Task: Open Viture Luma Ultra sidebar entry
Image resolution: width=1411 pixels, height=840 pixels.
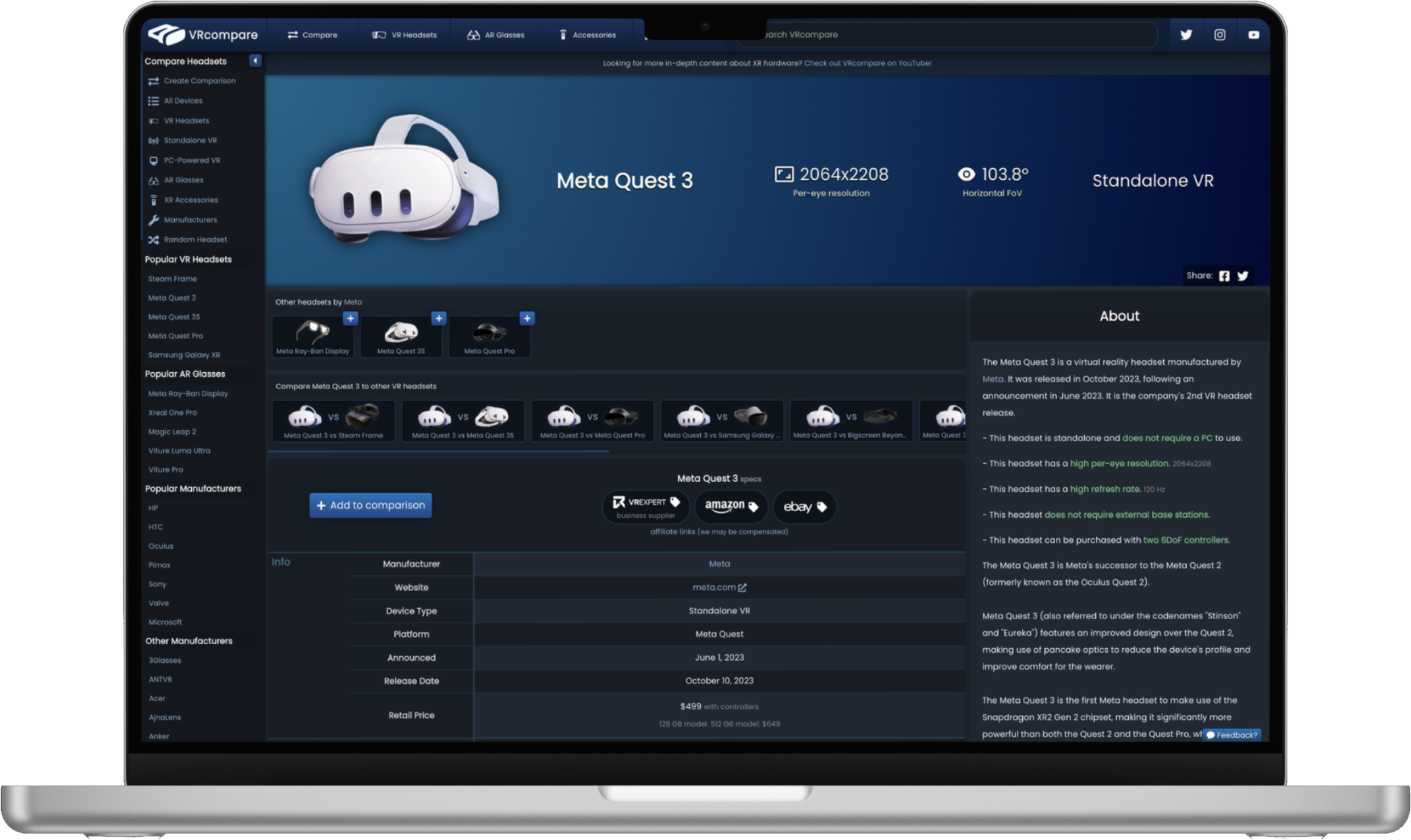Action: (179, 451)
